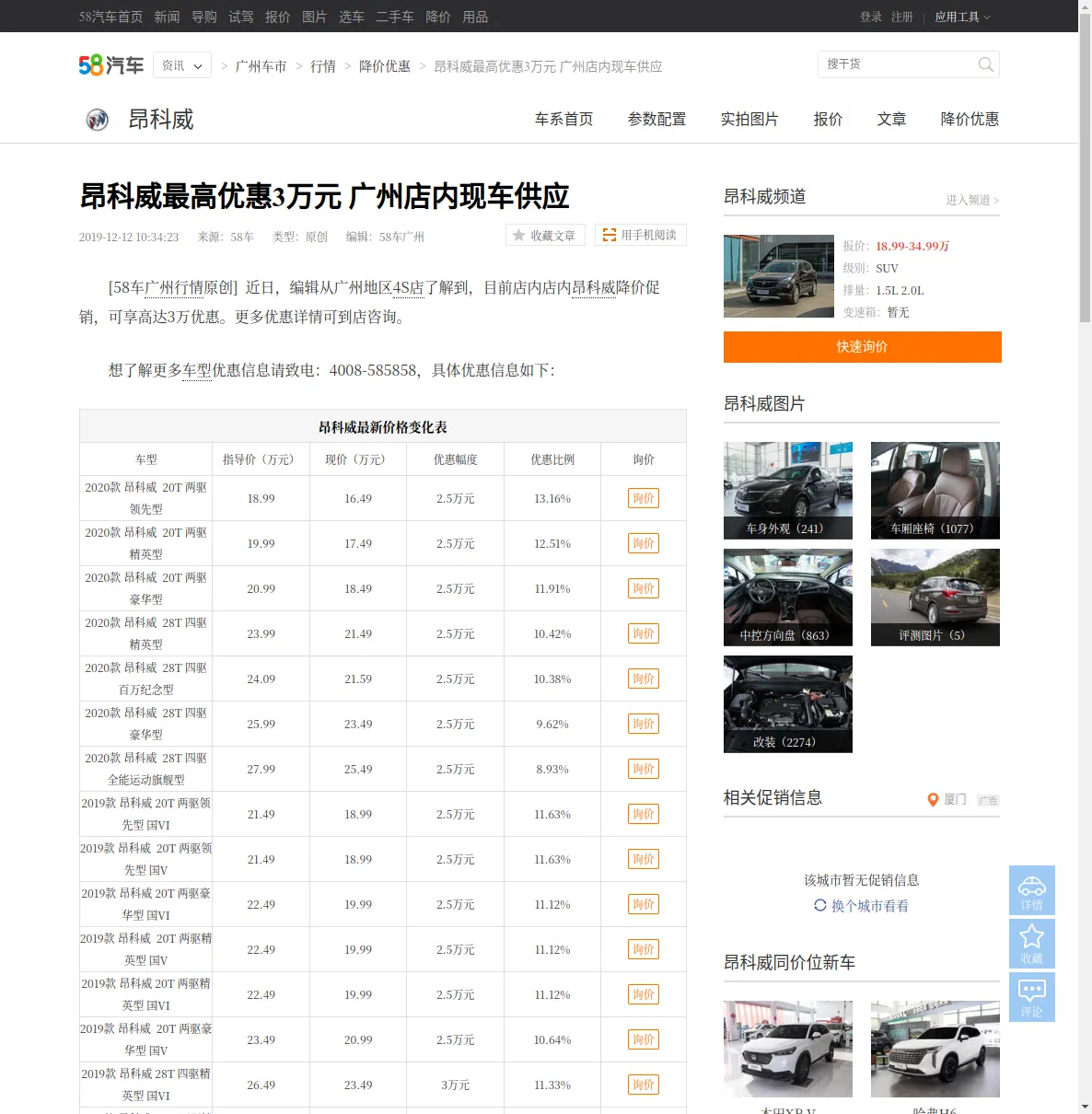Open the 昂科威 channel car photo
The height and width of the screenshot is (1114, 1092).
tap(779, 276)
